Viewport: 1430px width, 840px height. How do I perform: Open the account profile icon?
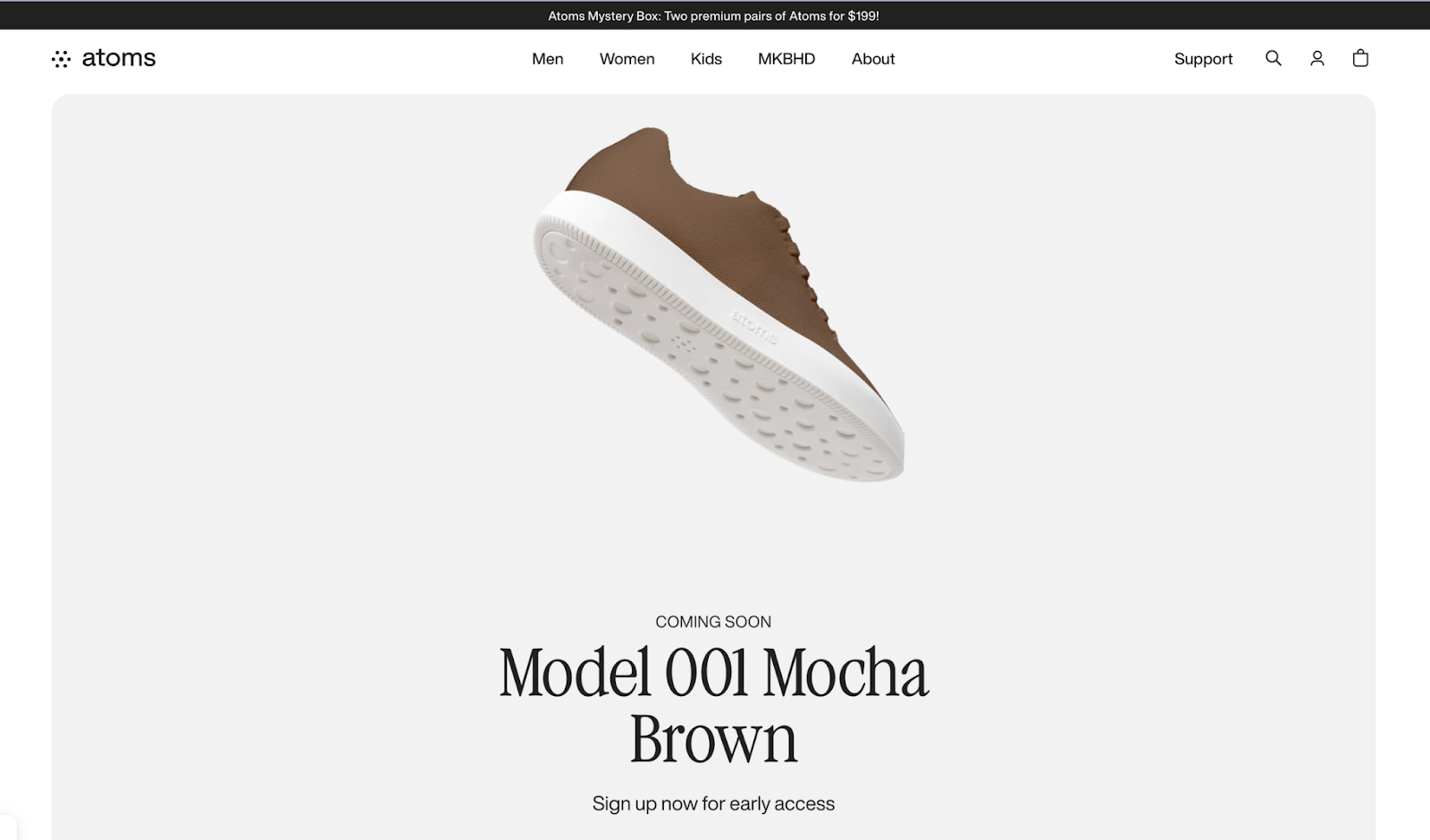(1316, 58)
